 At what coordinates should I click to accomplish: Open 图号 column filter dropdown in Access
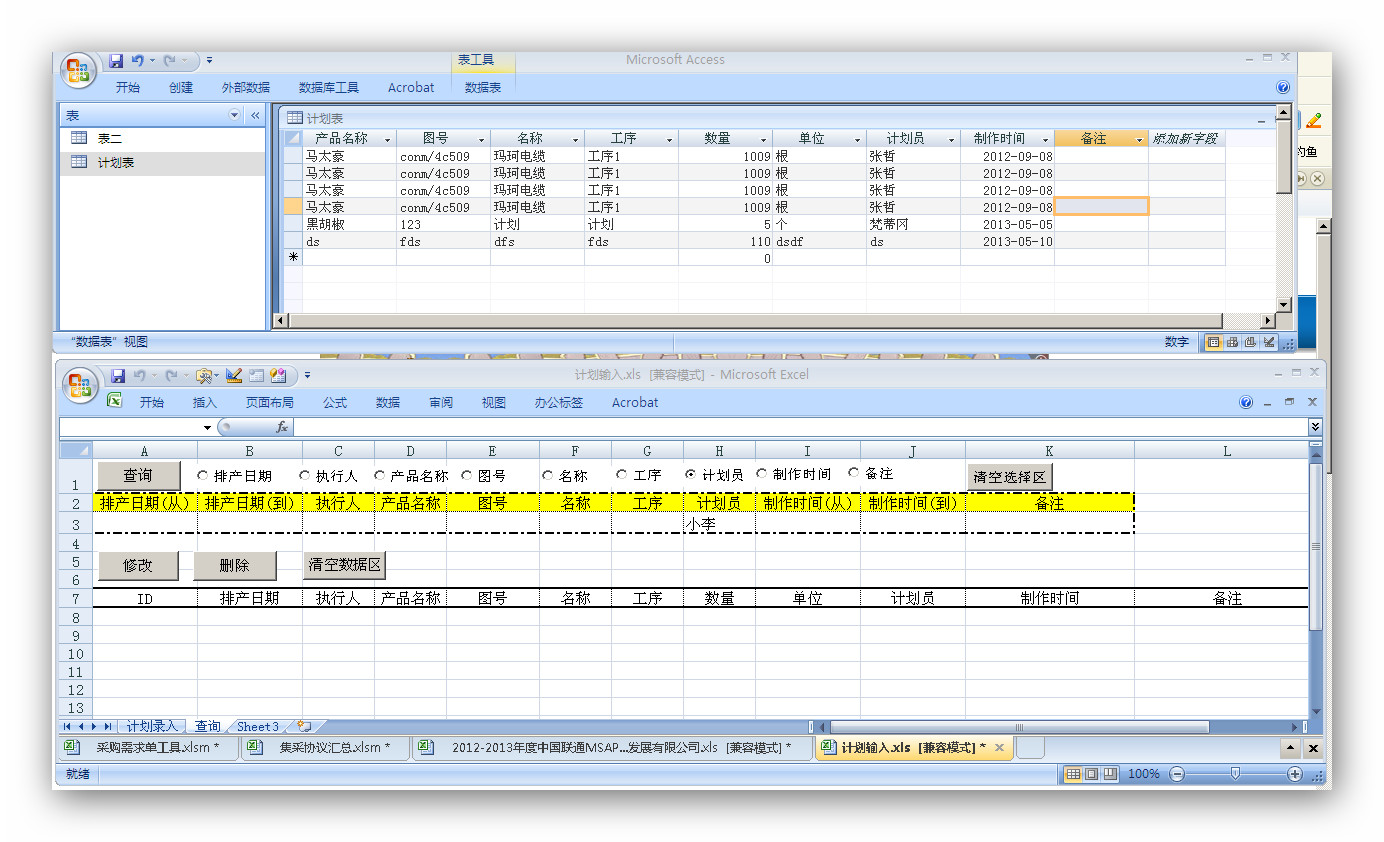point(481,139)
